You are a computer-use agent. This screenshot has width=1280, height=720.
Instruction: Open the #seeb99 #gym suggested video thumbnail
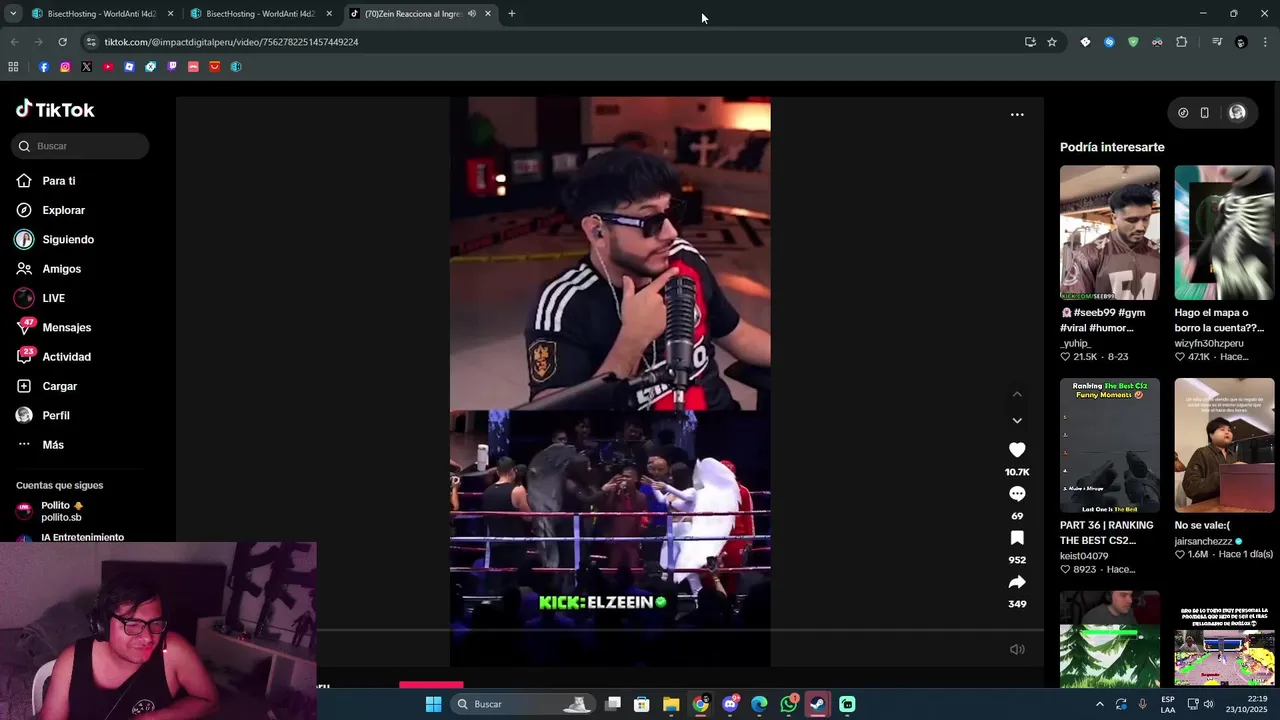[x=1110, y=233]
